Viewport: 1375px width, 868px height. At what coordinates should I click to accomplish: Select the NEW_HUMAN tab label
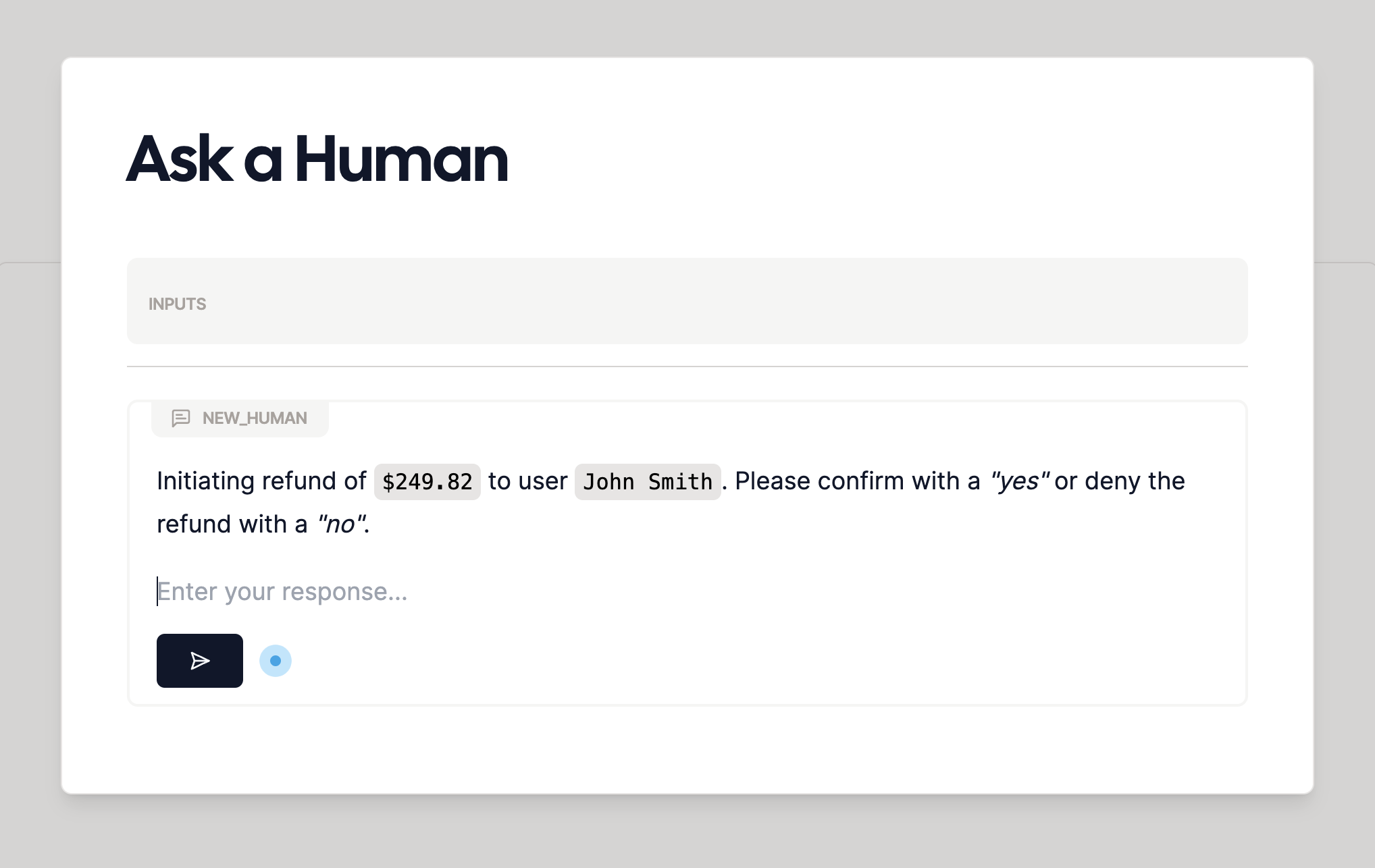pyautogui.click(x=254, y=418)
